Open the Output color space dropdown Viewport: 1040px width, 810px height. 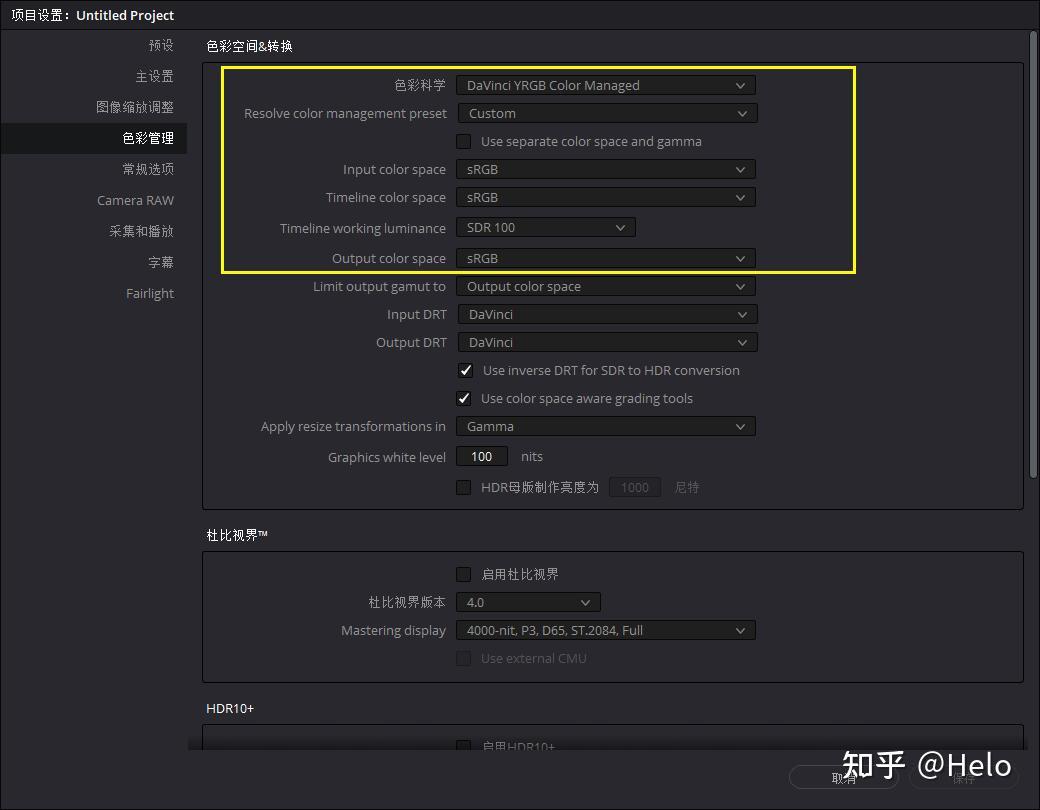click(x=605, y=258)
